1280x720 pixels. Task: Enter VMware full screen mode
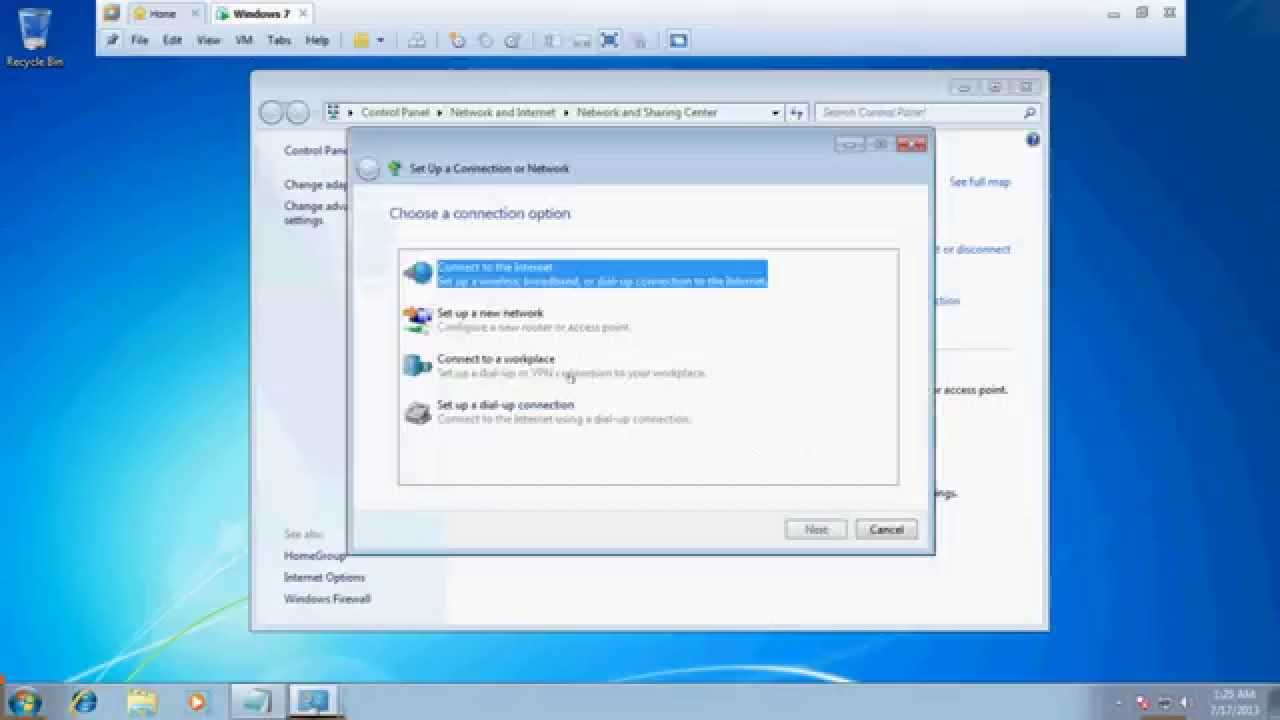click(609, 40)
